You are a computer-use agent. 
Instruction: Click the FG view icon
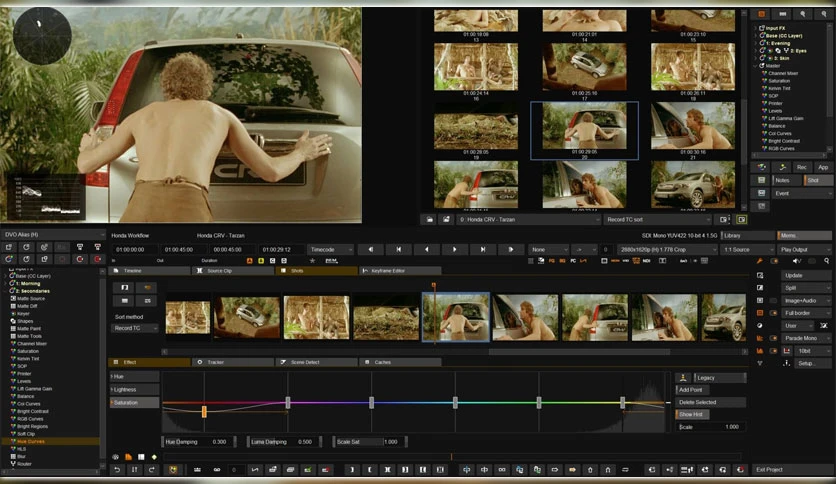552,261
